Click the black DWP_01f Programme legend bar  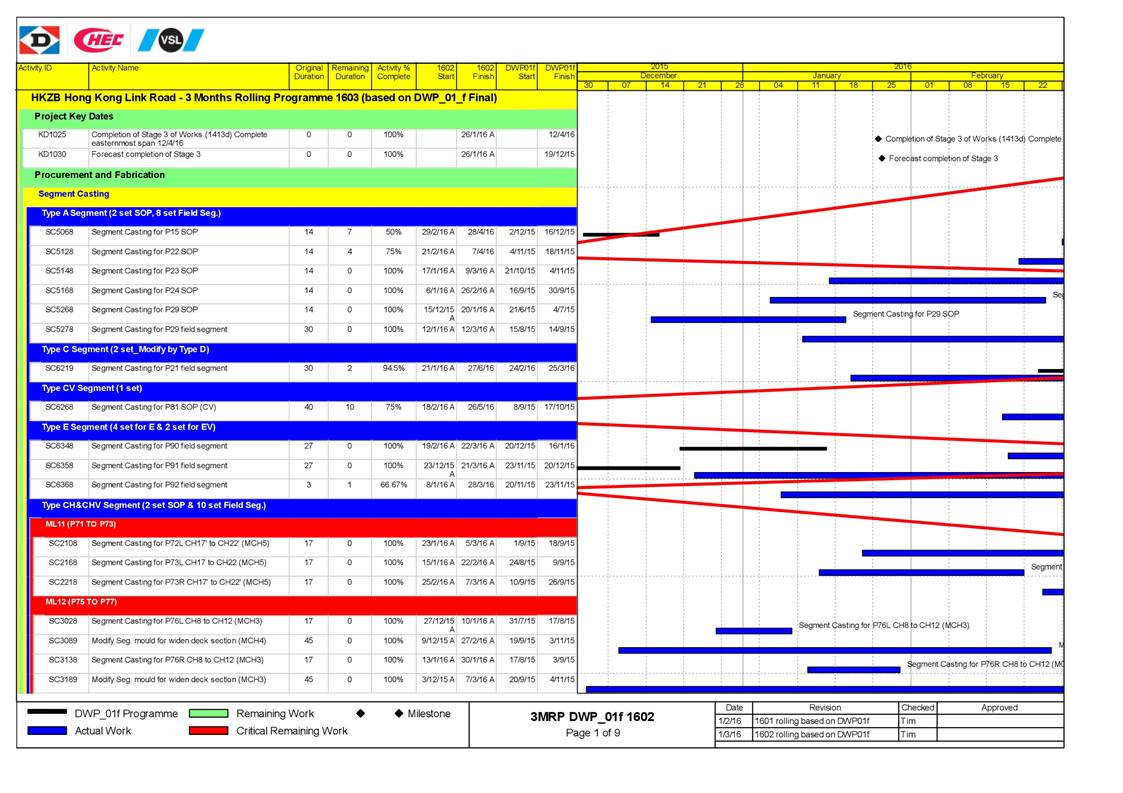tap(47, 714)
